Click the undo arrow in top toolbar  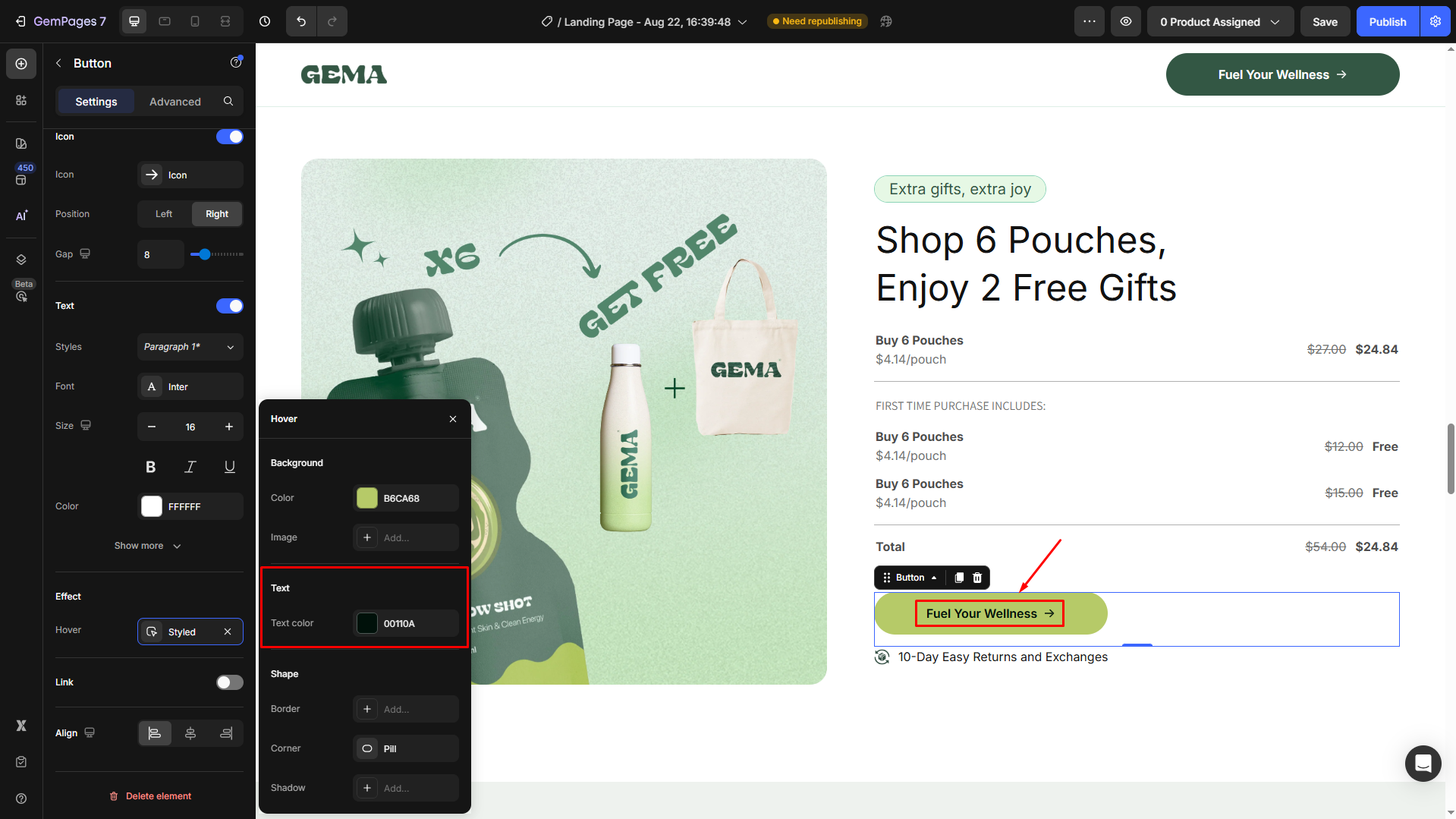click(x=301, y=21)
